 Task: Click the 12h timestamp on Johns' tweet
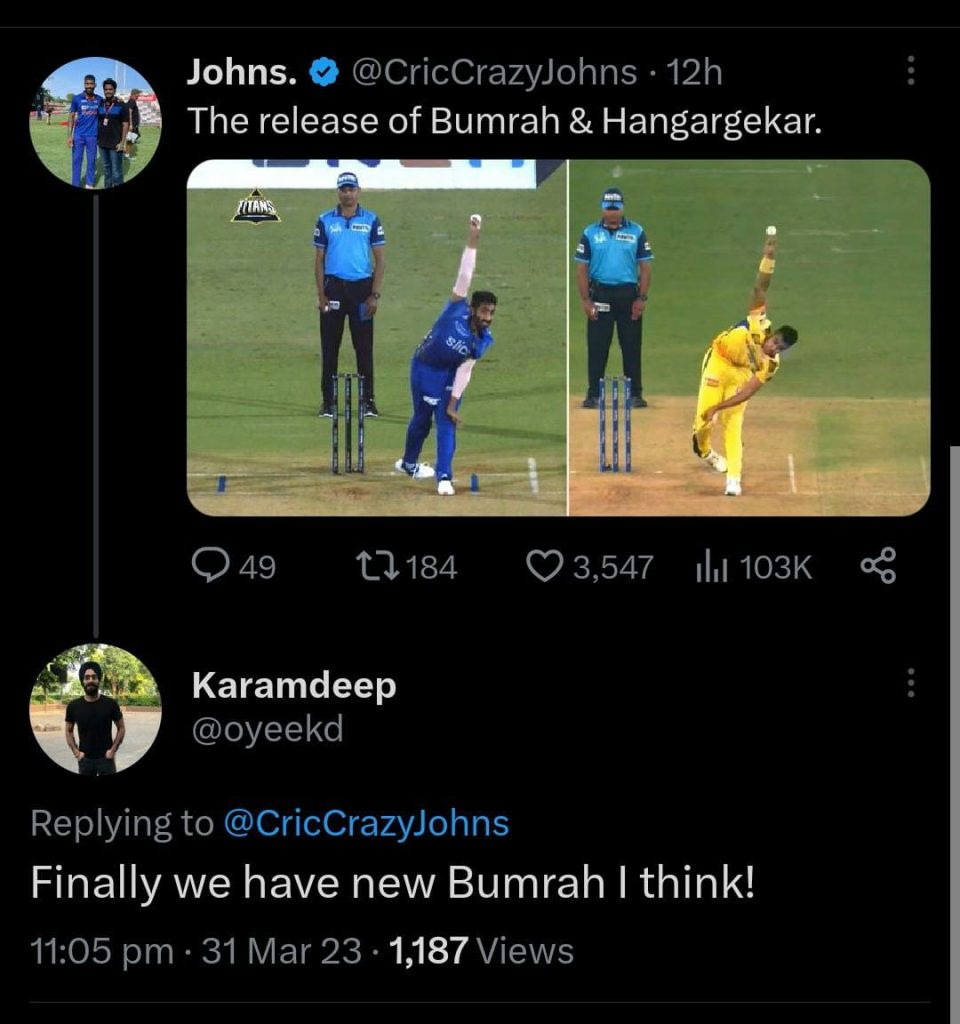[694, 73]
